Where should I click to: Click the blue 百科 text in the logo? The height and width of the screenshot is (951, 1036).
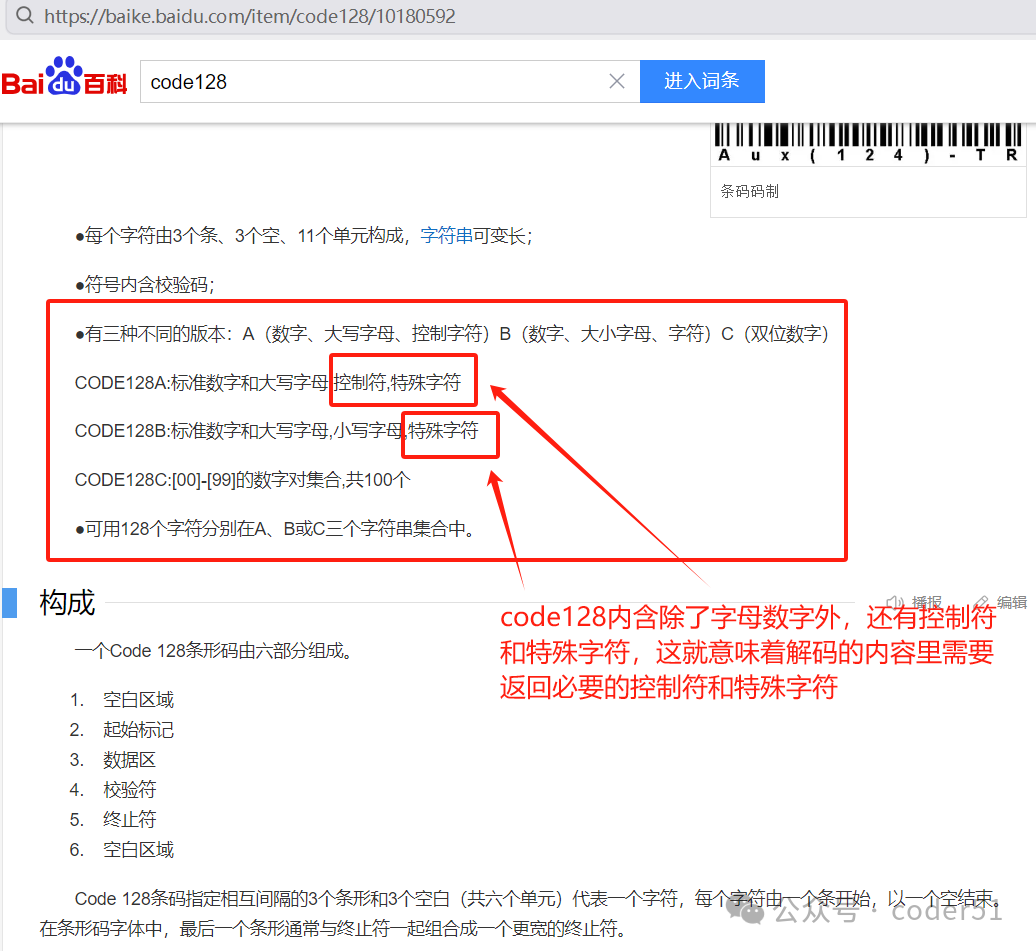(106, 82)
